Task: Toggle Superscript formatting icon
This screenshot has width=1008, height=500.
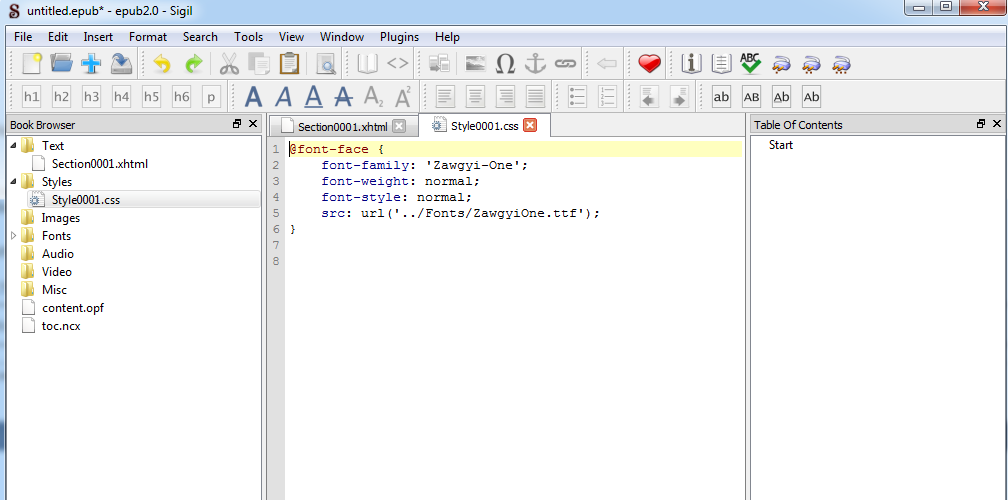Action: point(403,97)
